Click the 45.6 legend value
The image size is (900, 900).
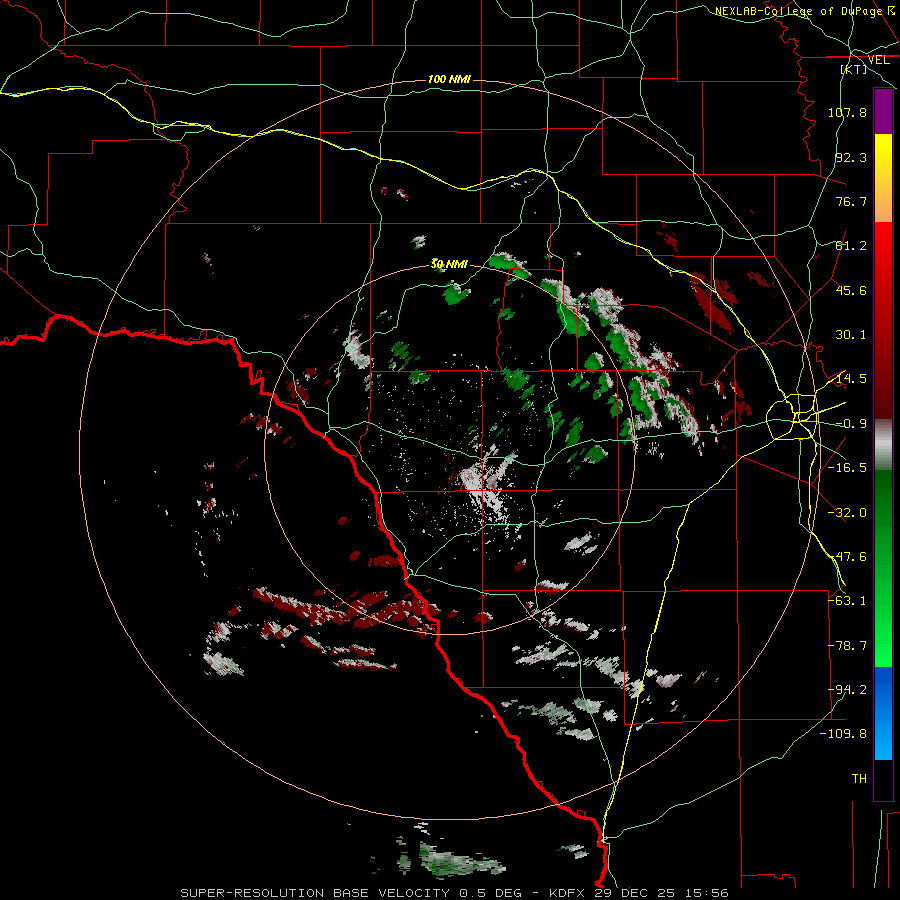click(x=851, y=290)
